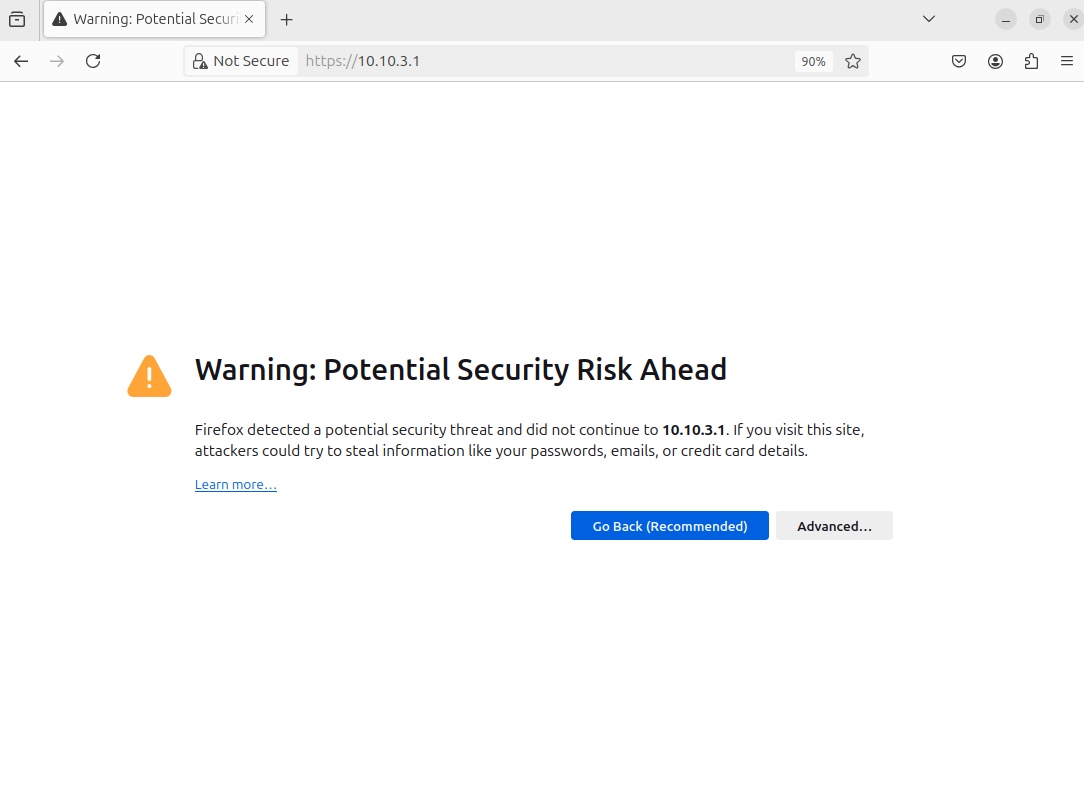Click the URL address field
1084x787 pixels.
point(550,61)
